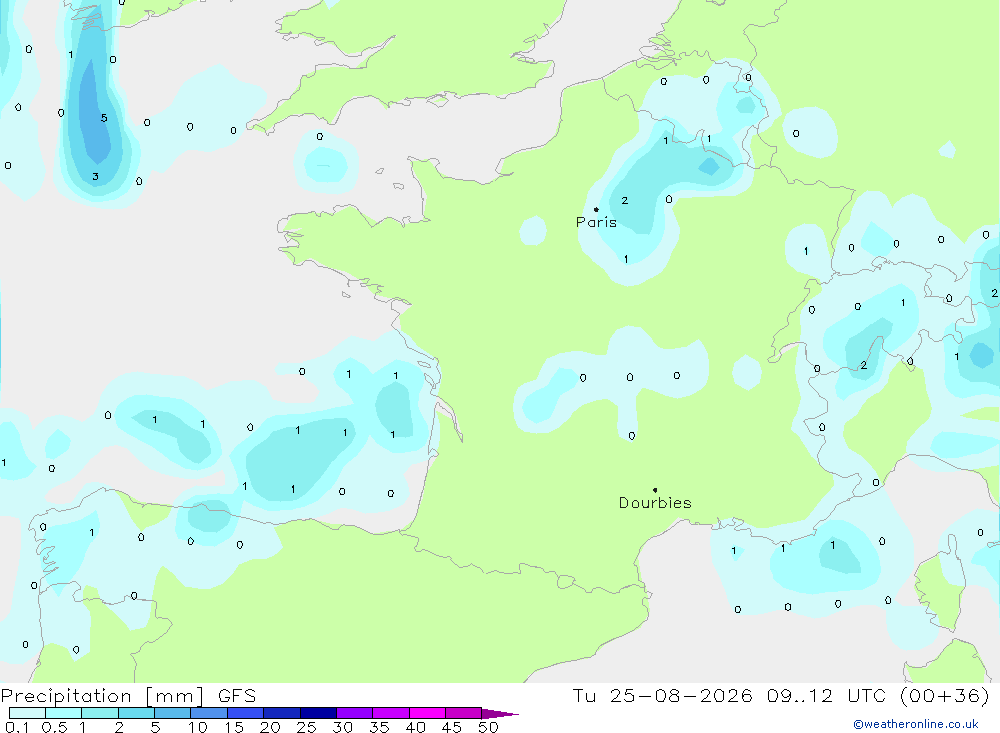Image resolution: width=1000 pixels, height=733 pixels.
Task: Click the '0.1' legend scale label
Action: click(x=17, y=727)
